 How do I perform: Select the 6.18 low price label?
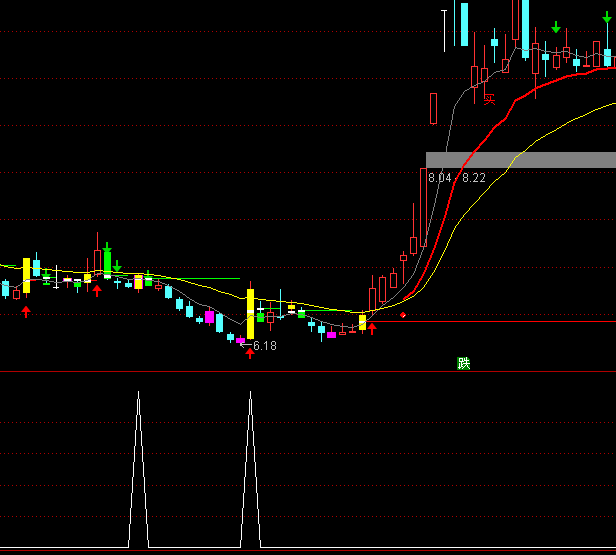click(x=265, y=346)
